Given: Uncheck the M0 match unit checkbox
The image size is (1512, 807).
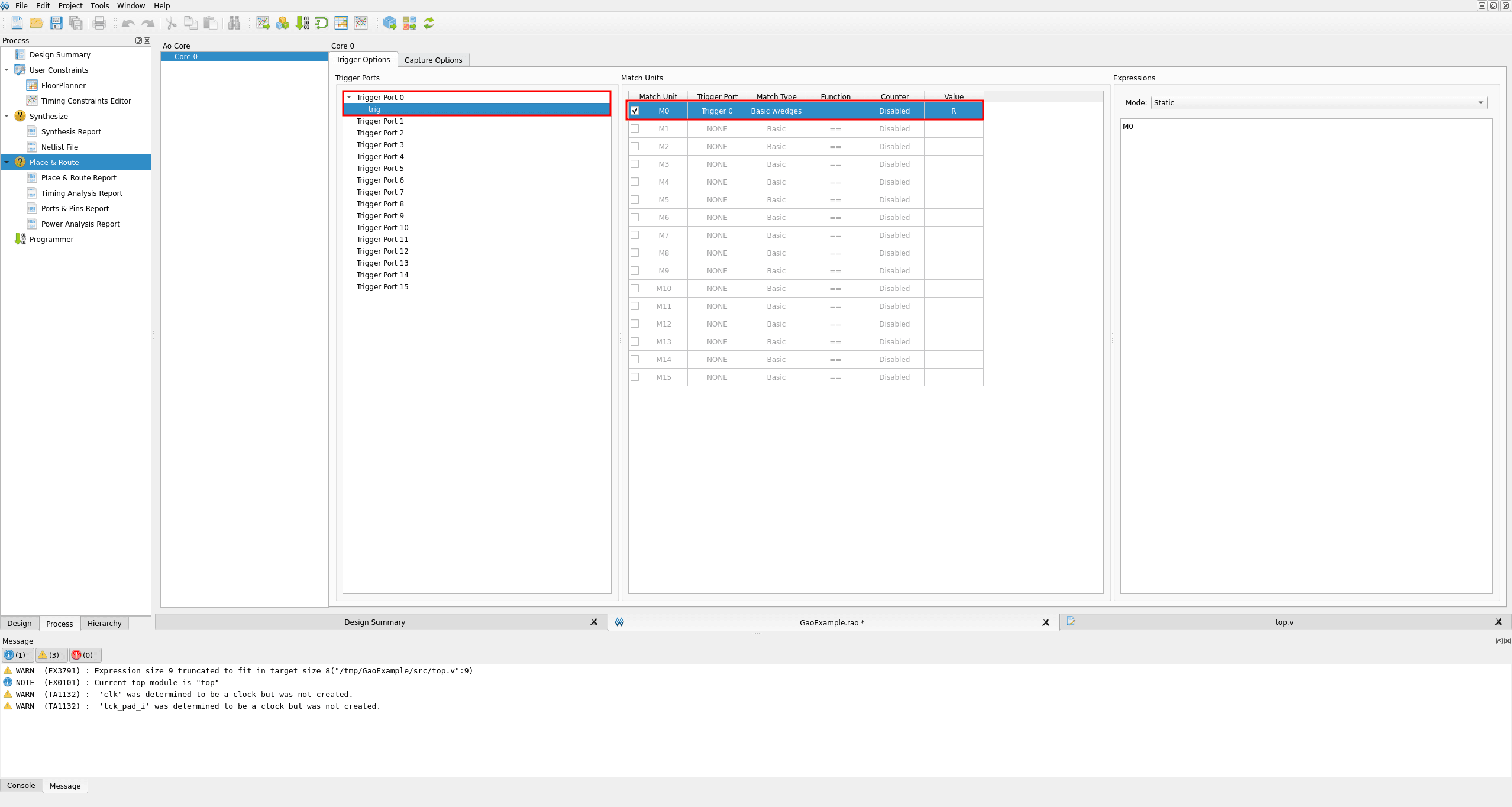Looking at the screenshot, I should point(635,111).
